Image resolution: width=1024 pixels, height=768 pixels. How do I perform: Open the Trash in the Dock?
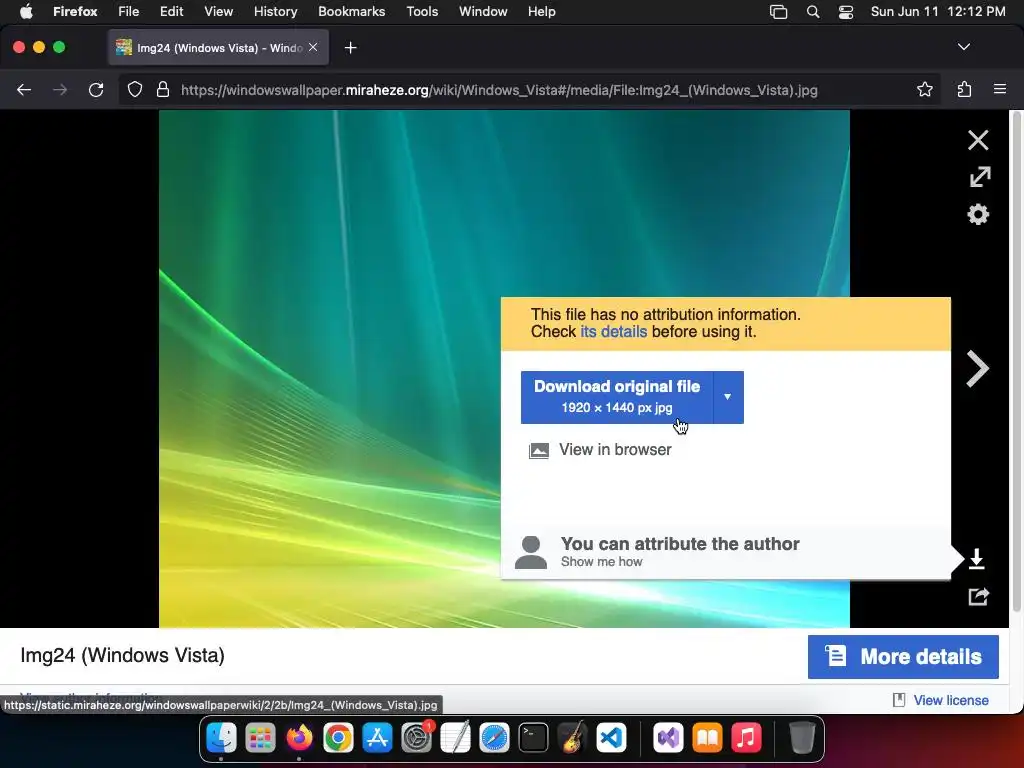[802, 738]
